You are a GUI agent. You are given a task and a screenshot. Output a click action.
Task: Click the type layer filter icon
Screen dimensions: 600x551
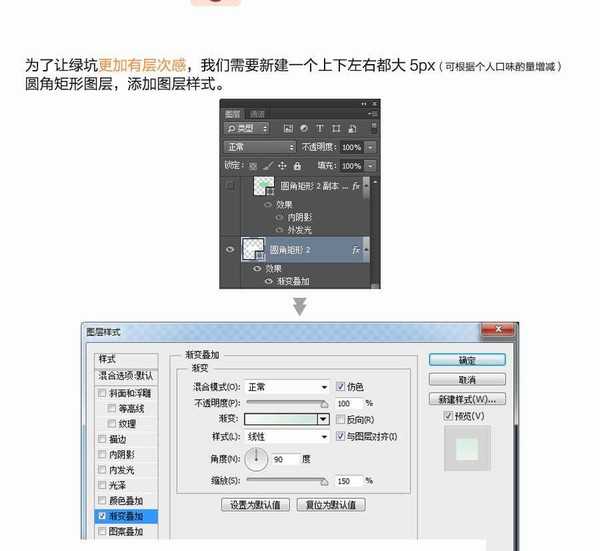[x=320, y=129]
